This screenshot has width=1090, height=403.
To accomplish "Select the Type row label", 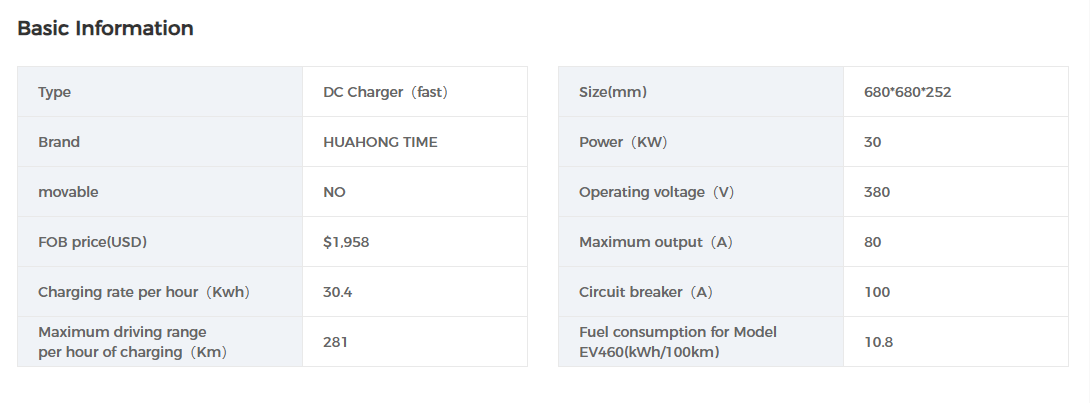I will [x=55, y=92].
